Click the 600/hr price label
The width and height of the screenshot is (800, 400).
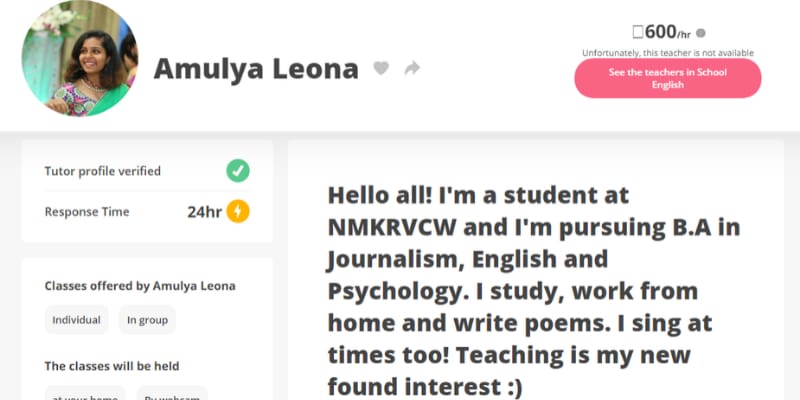[662, 32]
